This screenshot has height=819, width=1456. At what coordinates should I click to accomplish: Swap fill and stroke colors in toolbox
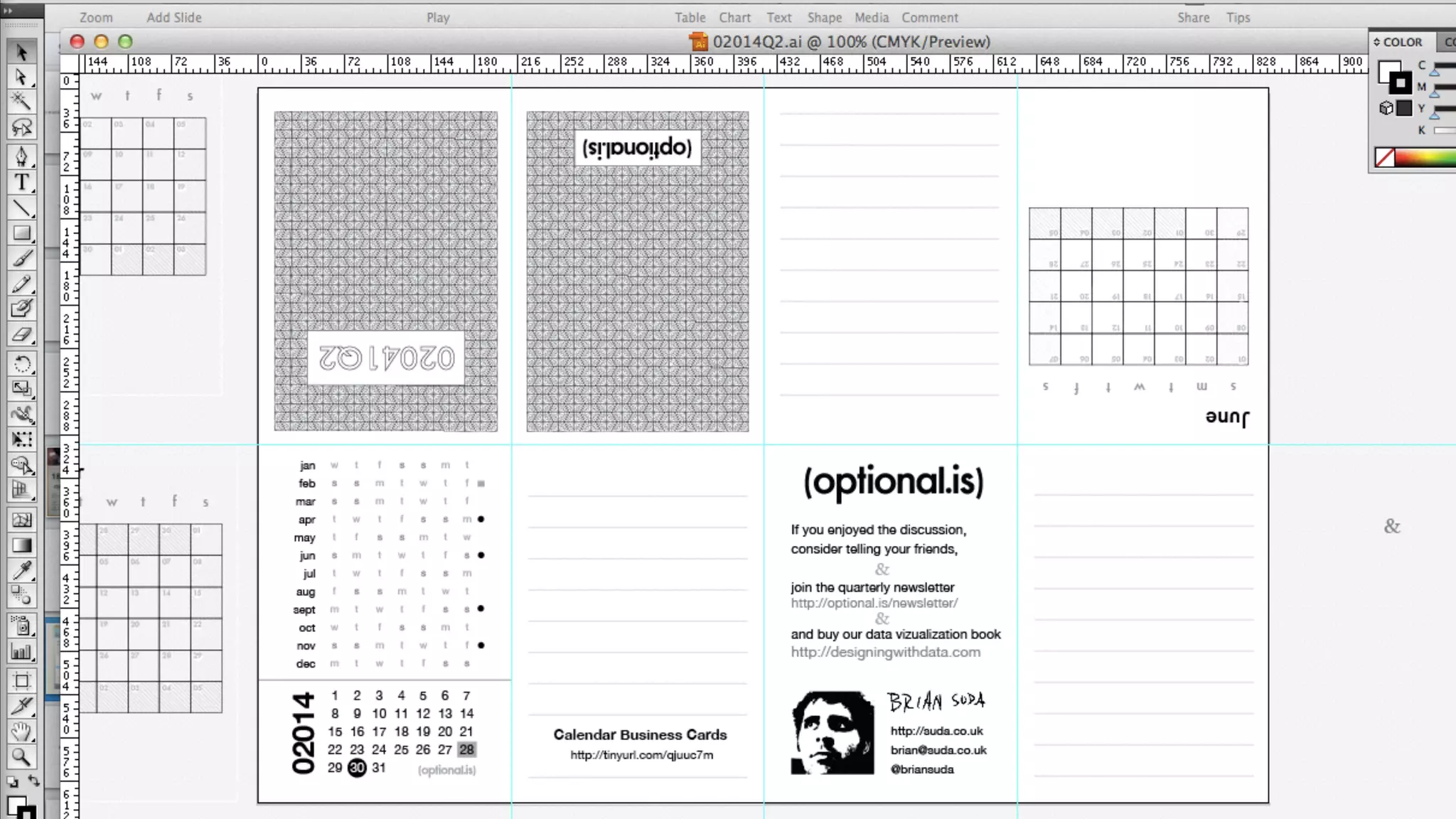[33, 781]
